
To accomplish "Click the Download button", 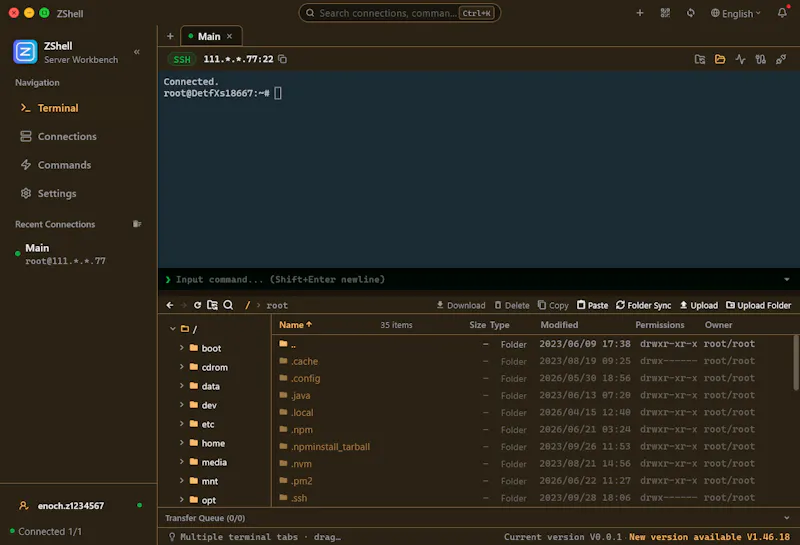I will point(461,305).
